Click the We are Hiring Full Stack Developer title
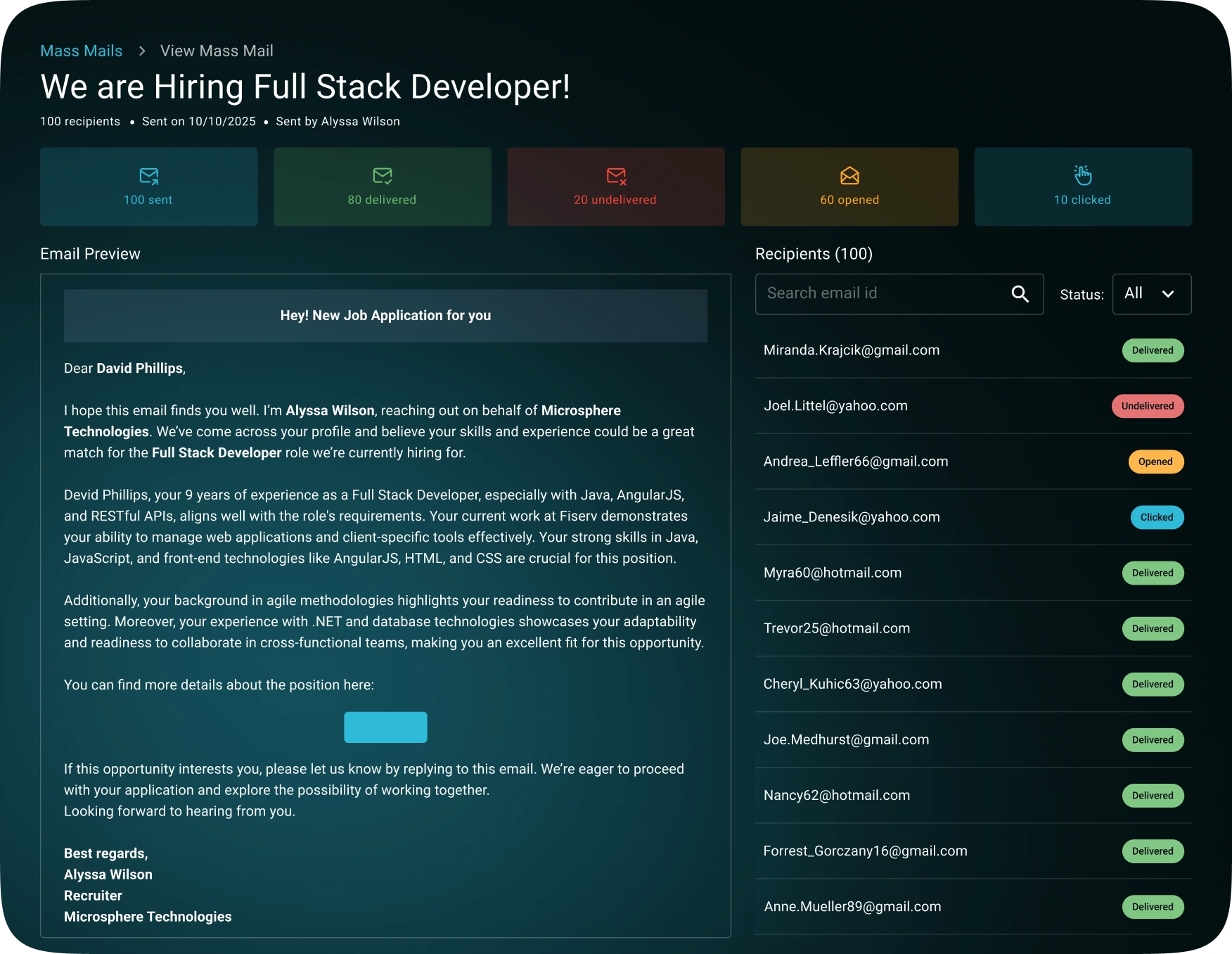The image size is (1232, 954). [x=305, y=87]
